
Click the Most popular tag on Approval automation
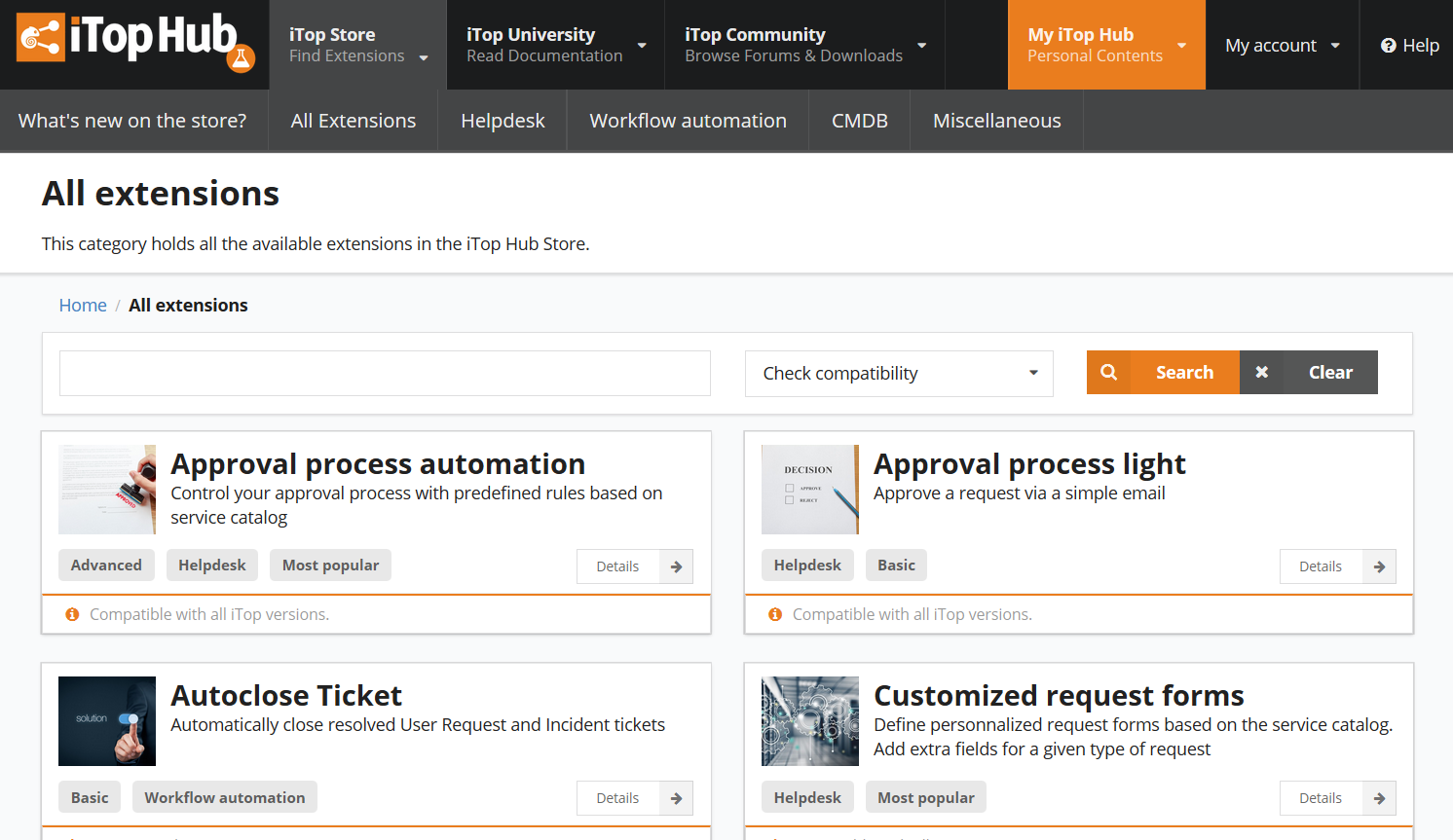[330, 566]
